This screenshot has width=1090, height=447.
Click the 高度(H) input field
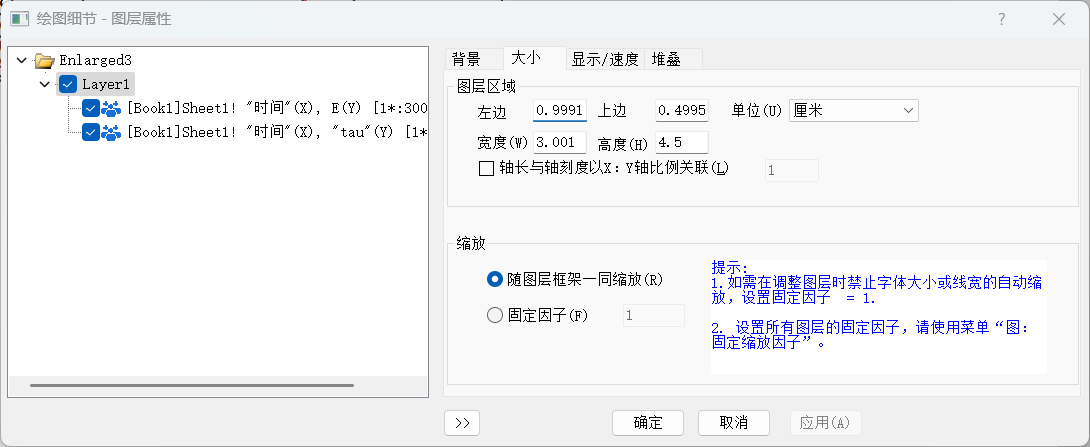coord(682,143)
